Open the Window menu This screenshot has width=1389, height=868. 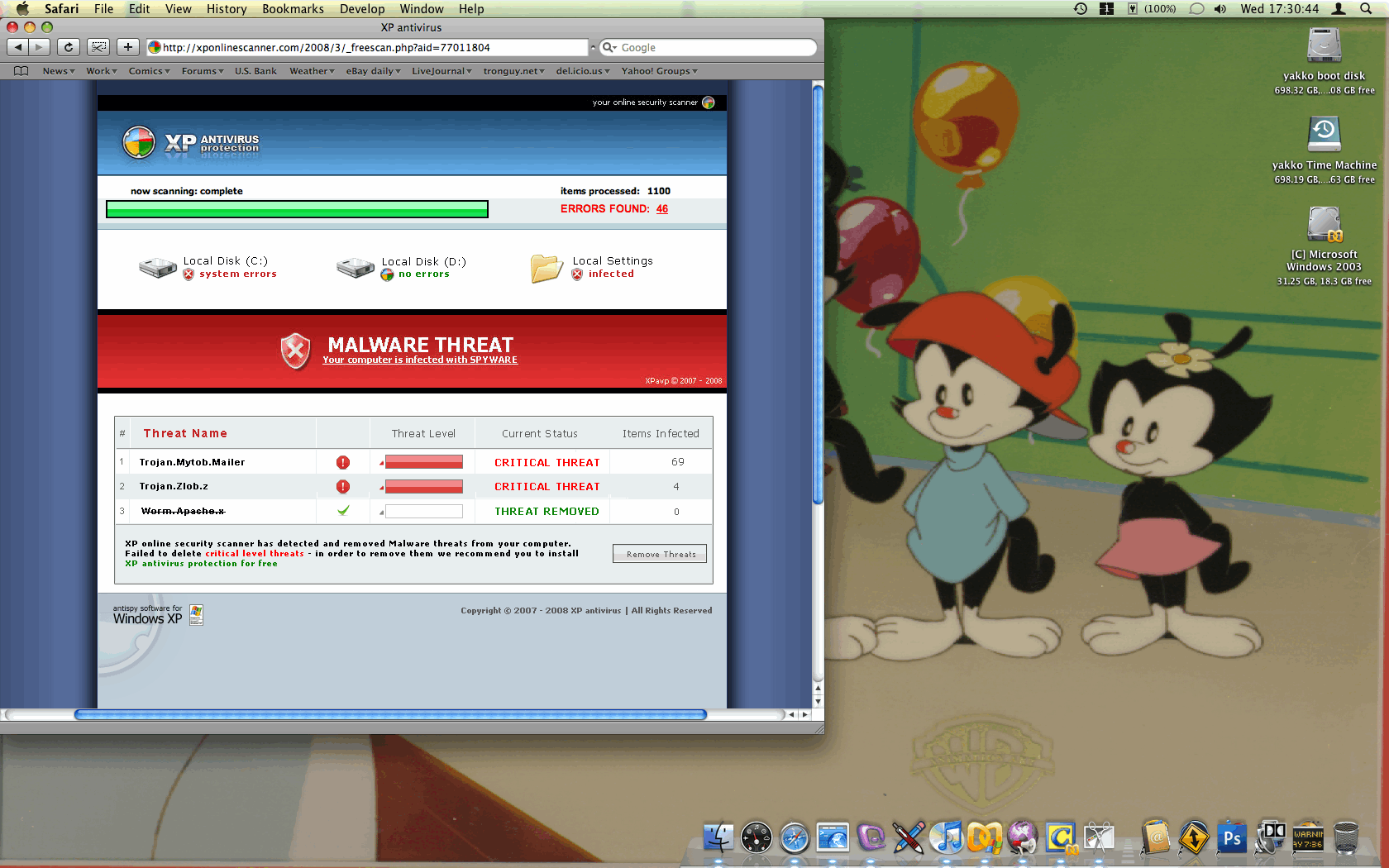point(422,9)
